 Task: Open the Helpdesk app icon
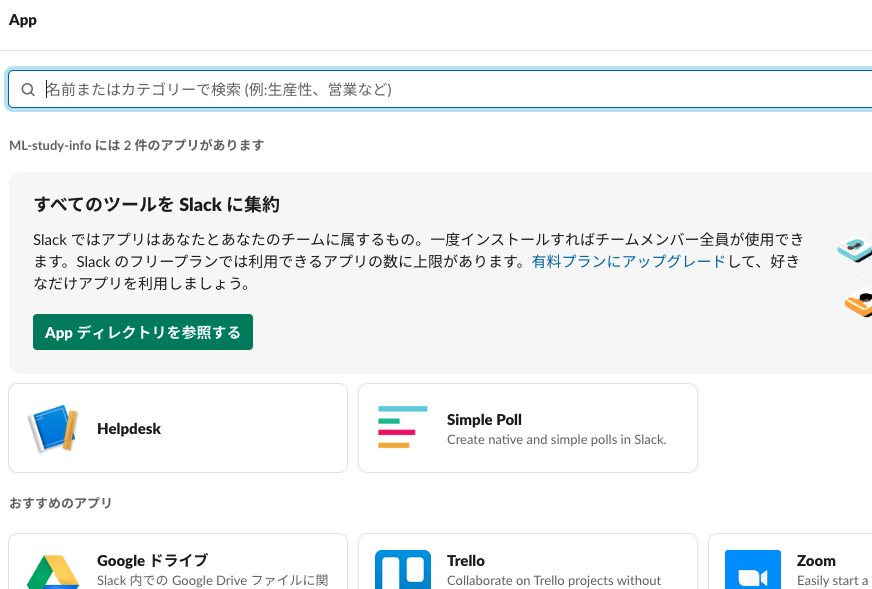tap(53, 428)
